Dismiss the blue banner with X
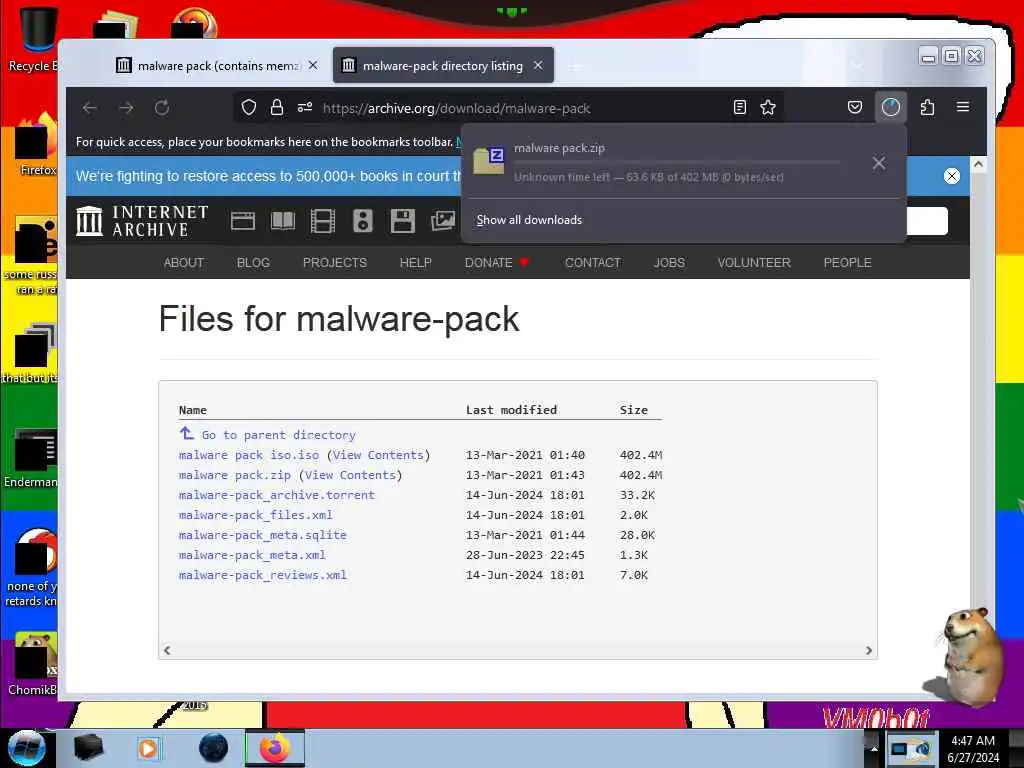The image size is (1024, 768). click(x=952, y=176)
